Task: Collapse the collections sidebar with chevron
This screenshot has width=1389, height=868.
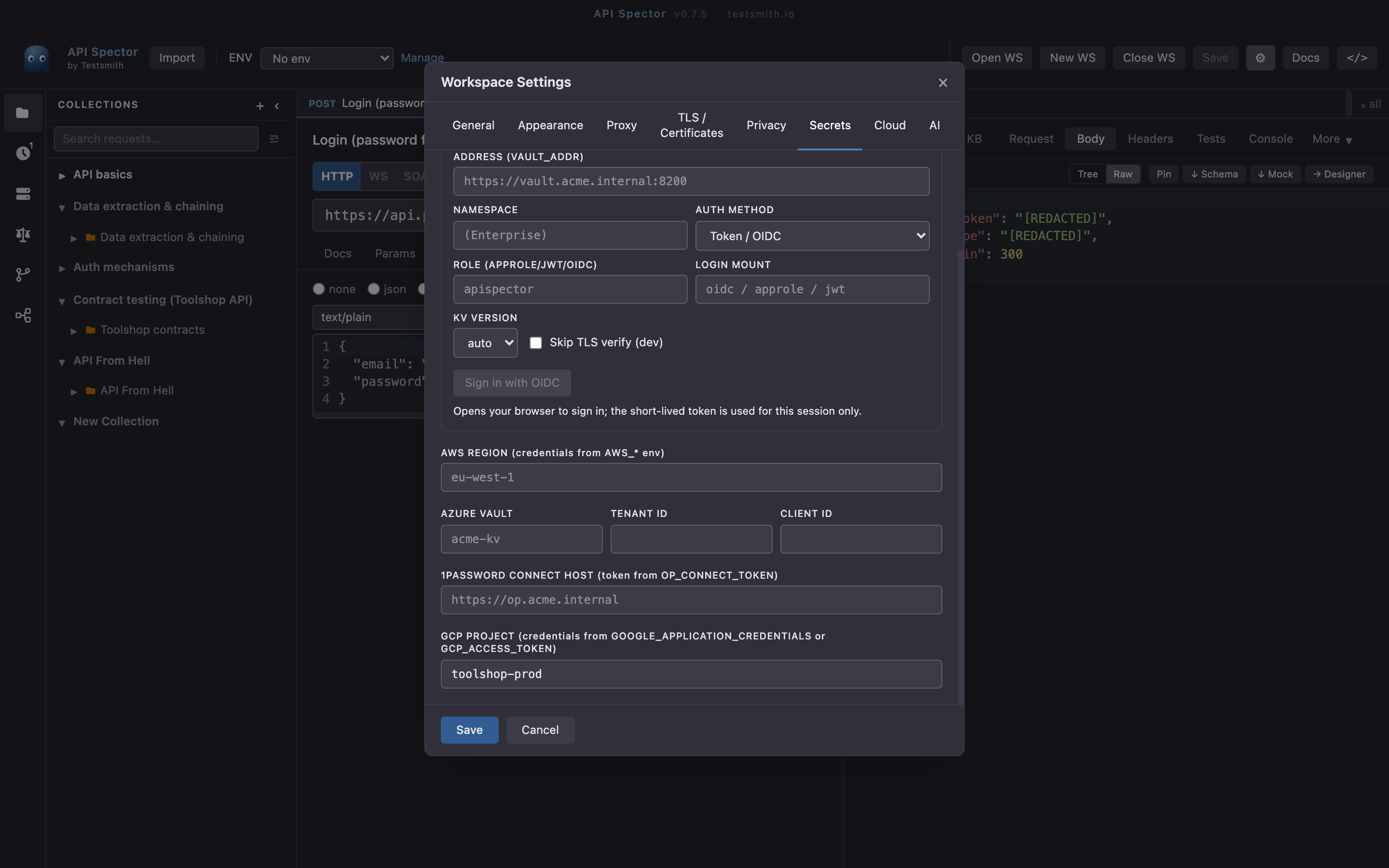Action: point(277,106)
